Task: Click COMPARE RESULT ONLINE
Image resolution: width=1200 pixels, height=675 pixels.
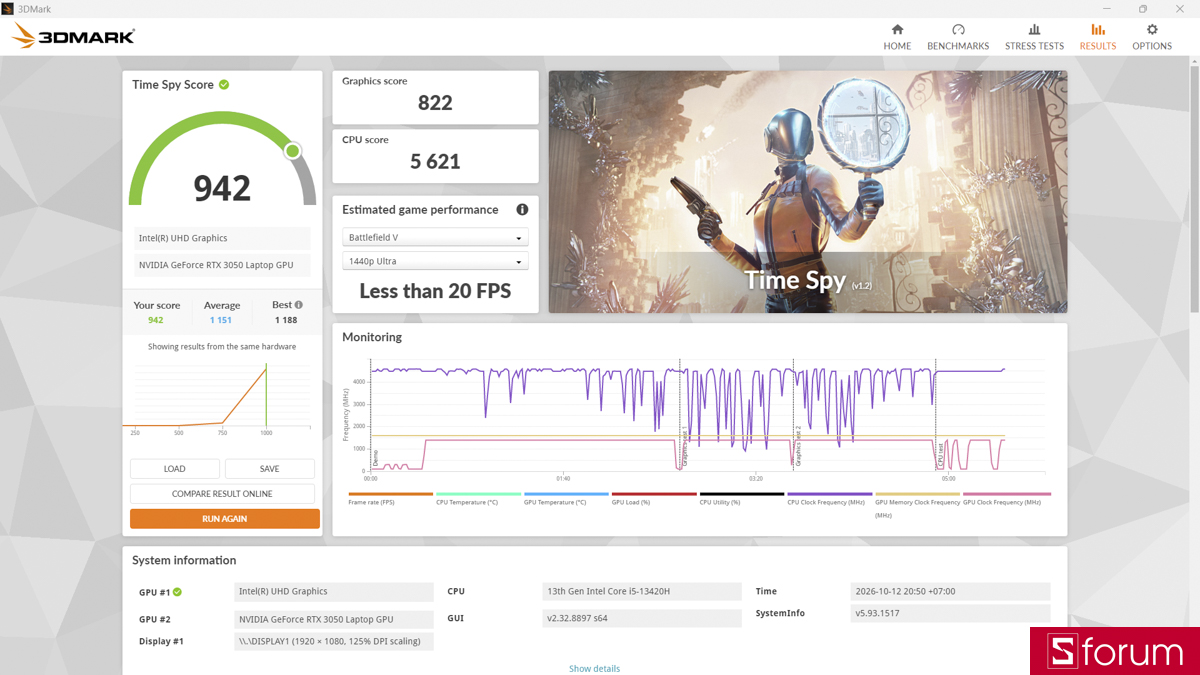Action: (x=222, y=494)
